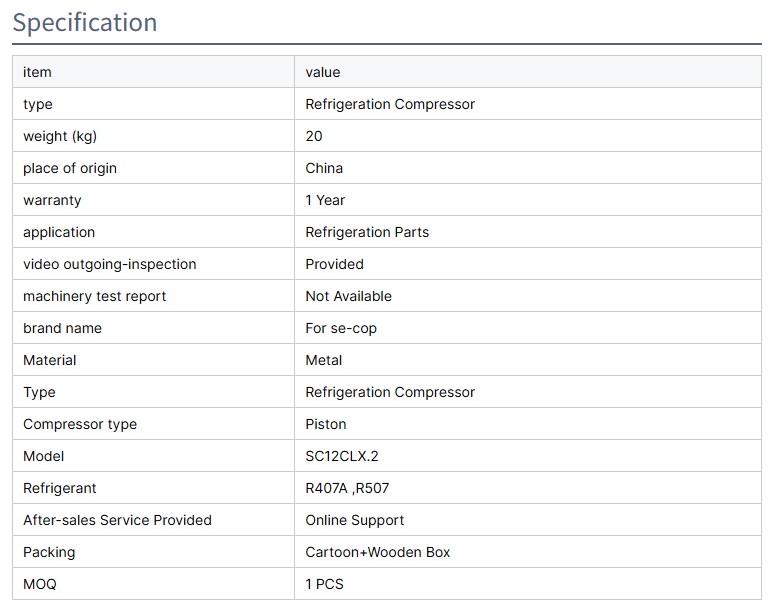The width and height of the screenshot is (772, 609).
Task: Select the 'value' column header cell
Action: point(323,72)
